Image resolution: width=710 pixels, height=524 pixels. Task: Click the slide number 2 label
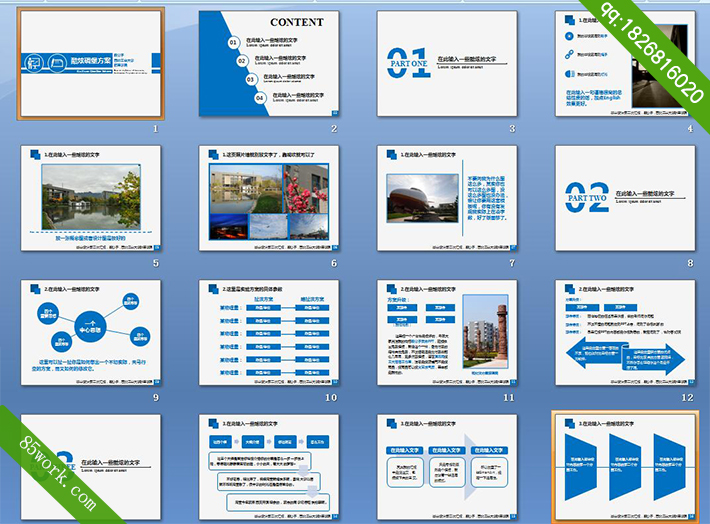(334, 129)
